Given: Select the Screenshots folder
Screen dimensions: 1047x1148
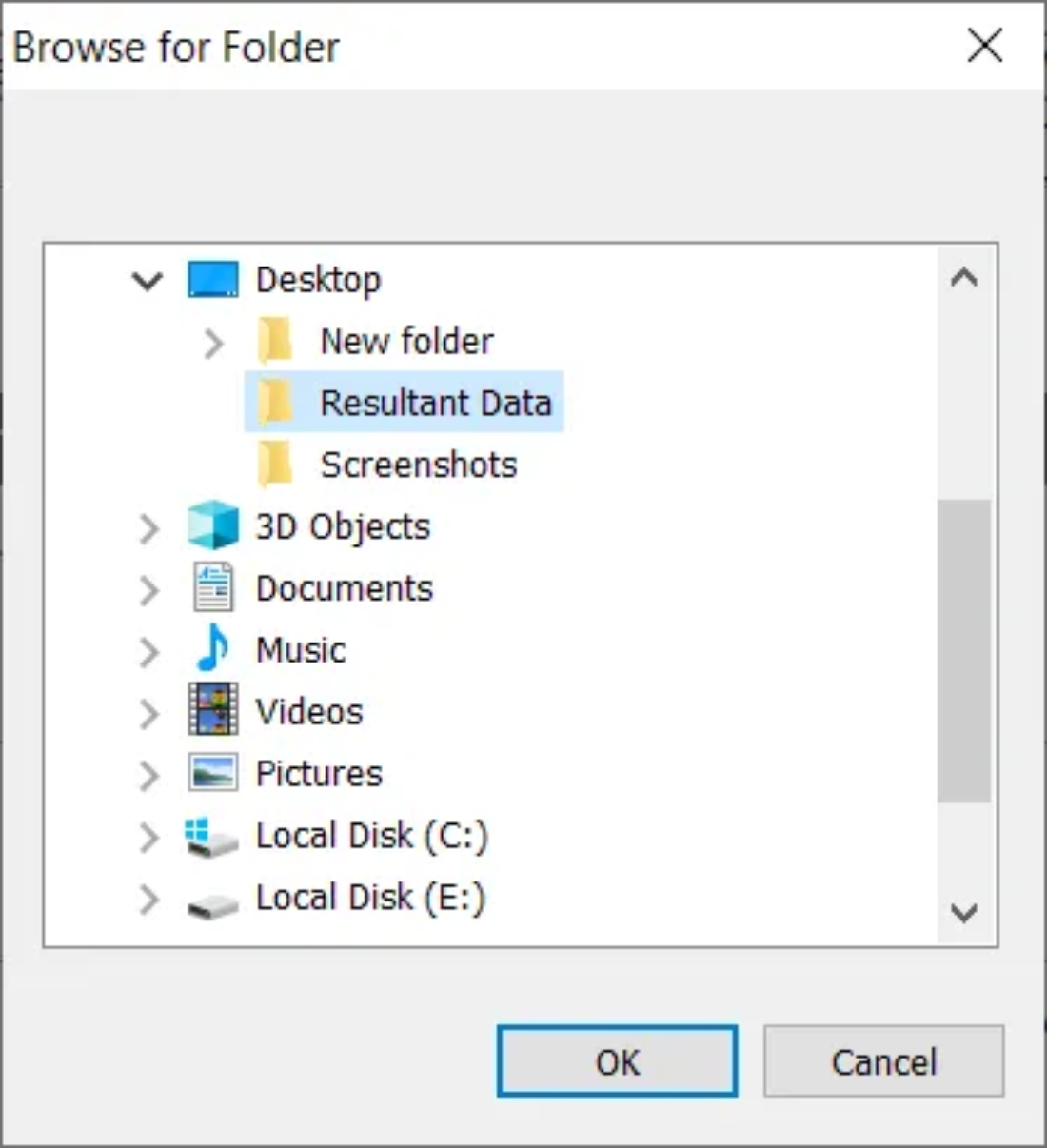Looking at the screenshot, I should point(418,465).
